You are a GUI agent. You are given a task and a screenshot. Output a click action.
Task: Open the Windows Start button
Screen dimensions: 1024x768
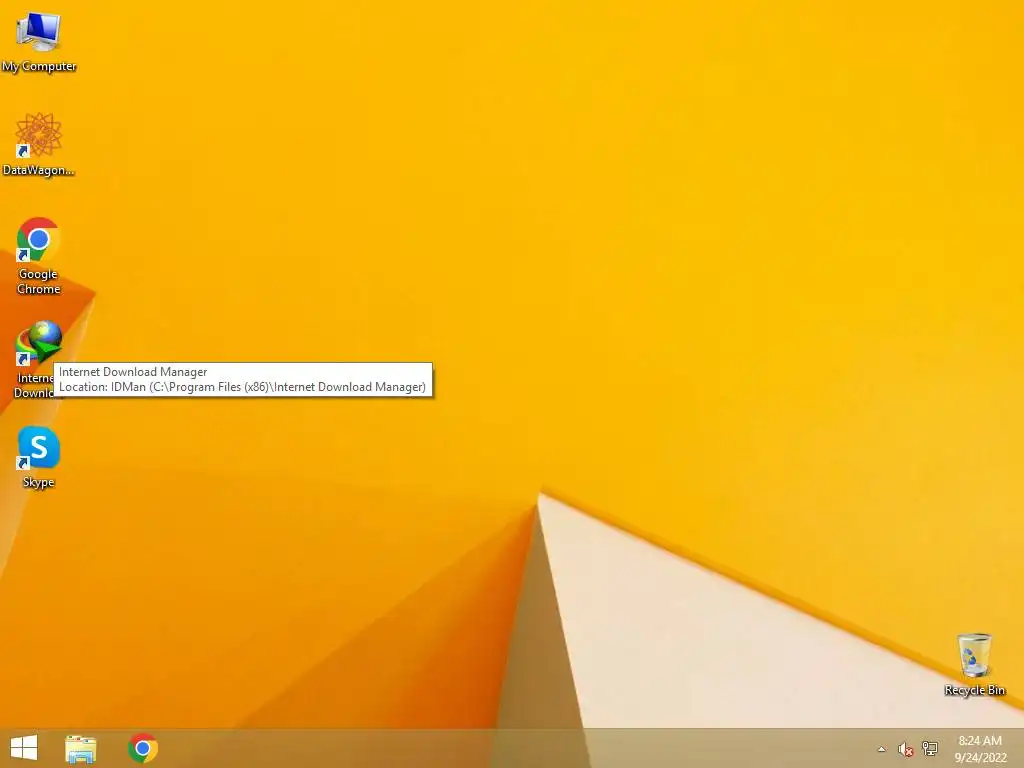pos(24,748)
